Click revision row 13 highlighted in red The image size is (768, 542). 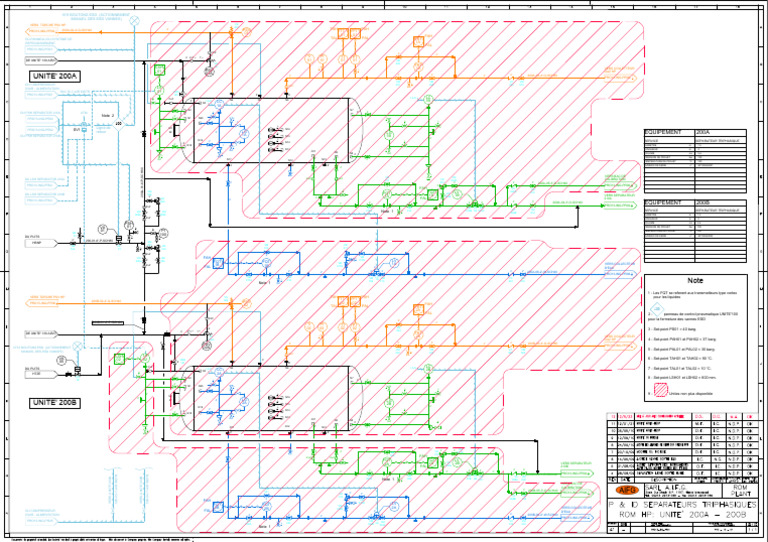682,416
